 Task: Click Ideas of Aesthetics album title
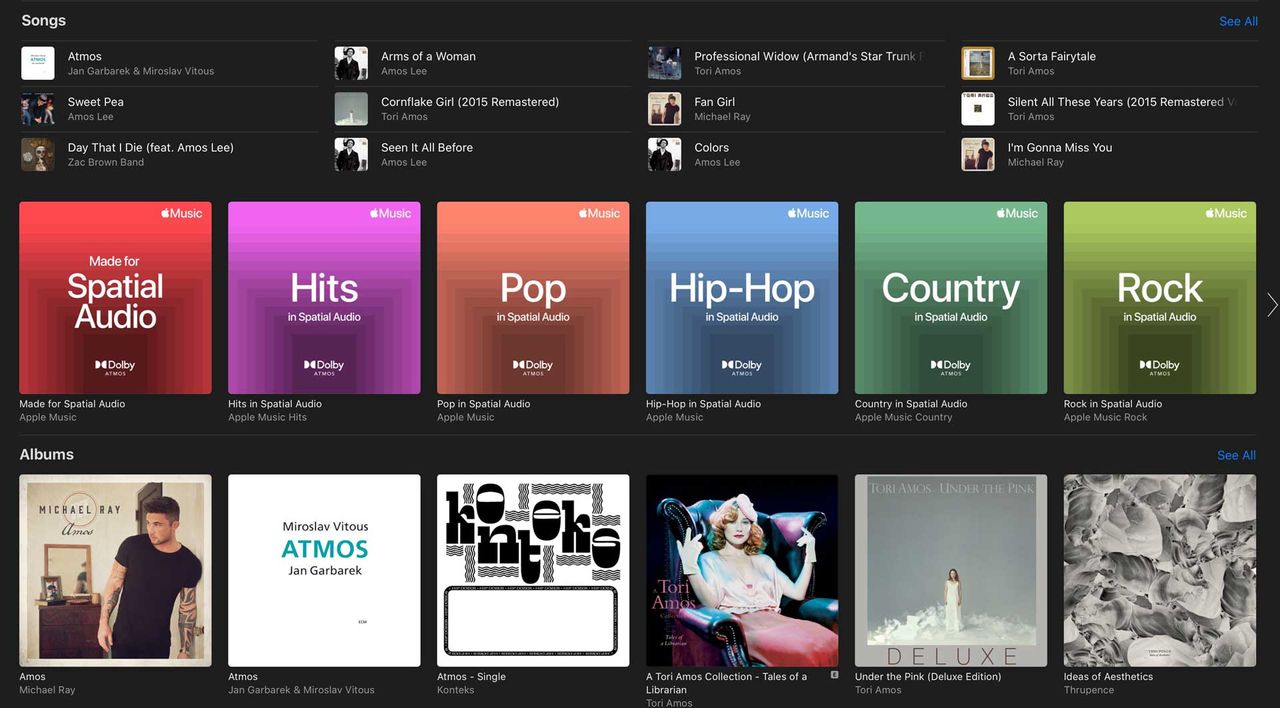pos(1108,677)
